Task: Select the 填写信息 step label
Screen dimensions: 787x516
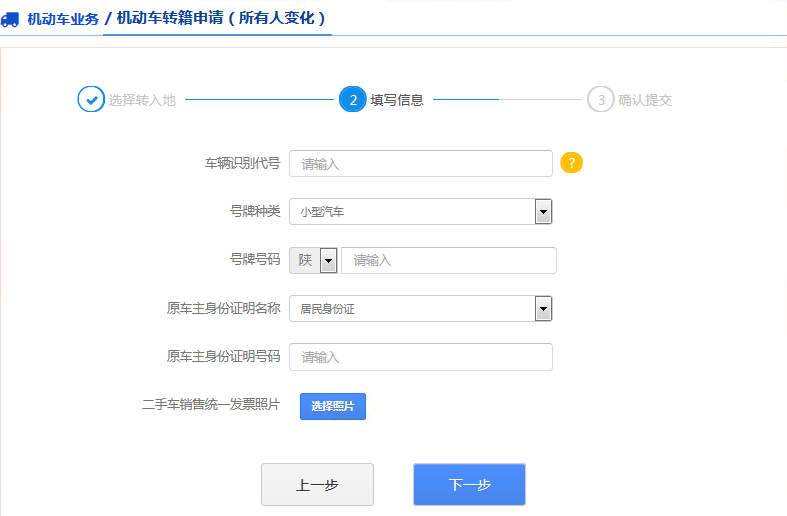Action: pos(397,100)
